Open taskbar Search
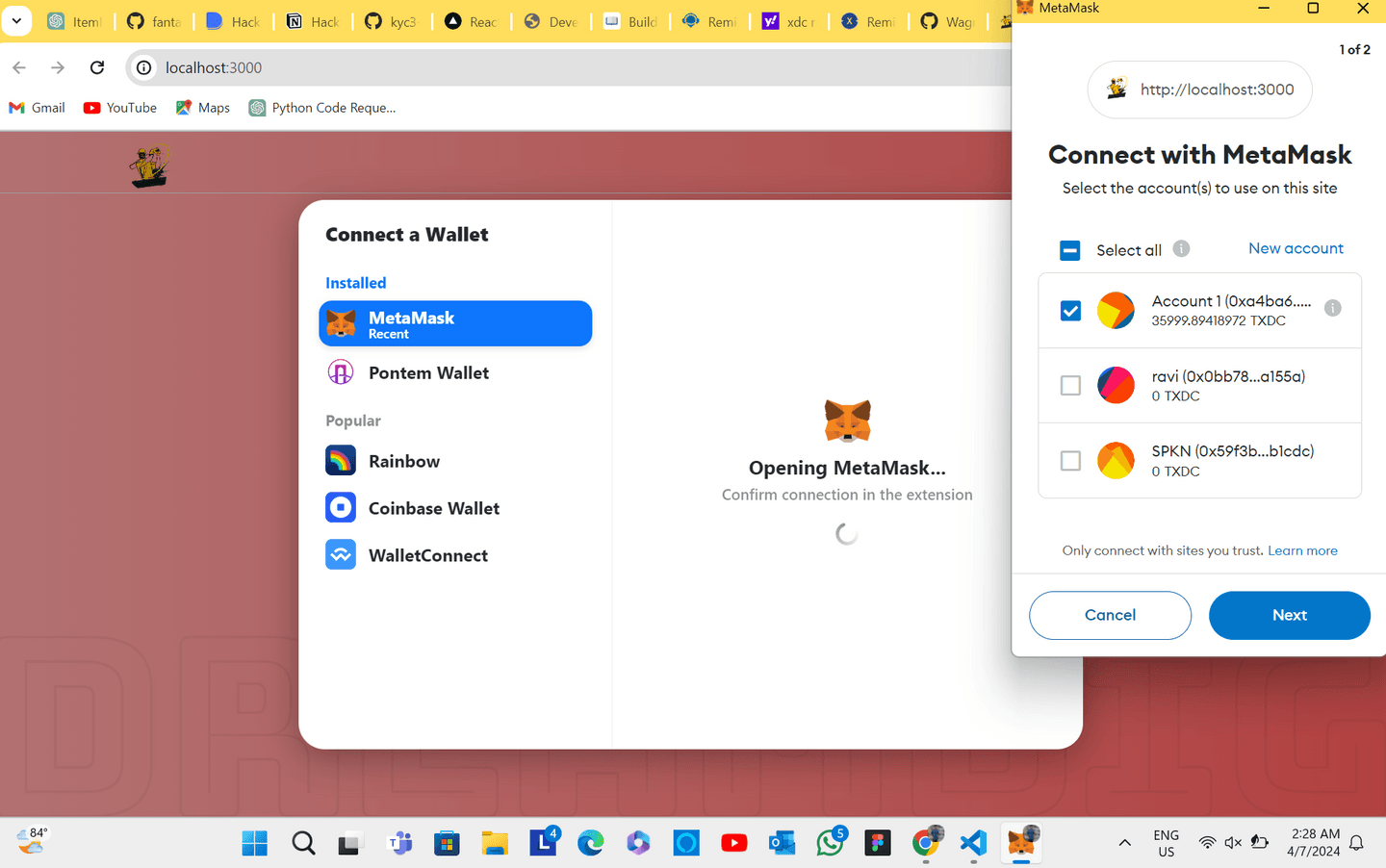The width and height of the screenshot is (1386, 868). (303, 843)
